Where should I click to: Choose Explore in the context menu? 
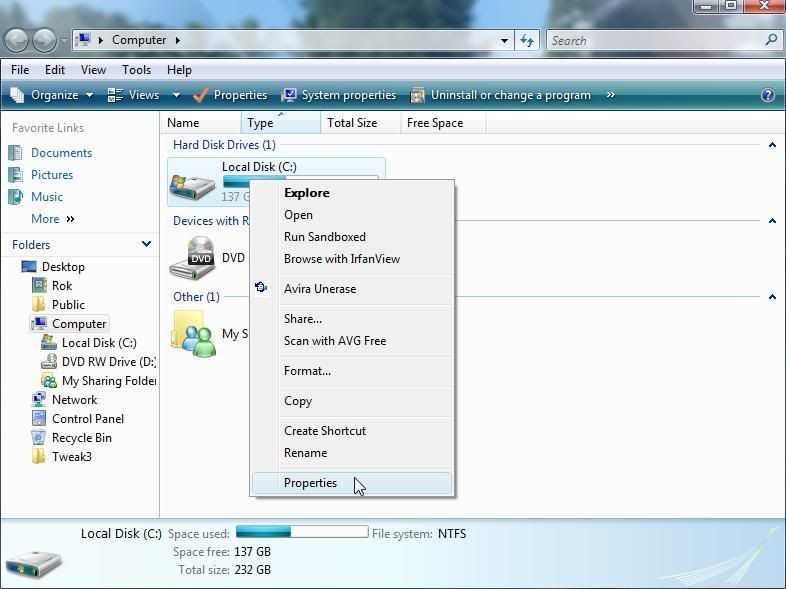point(352,193)
